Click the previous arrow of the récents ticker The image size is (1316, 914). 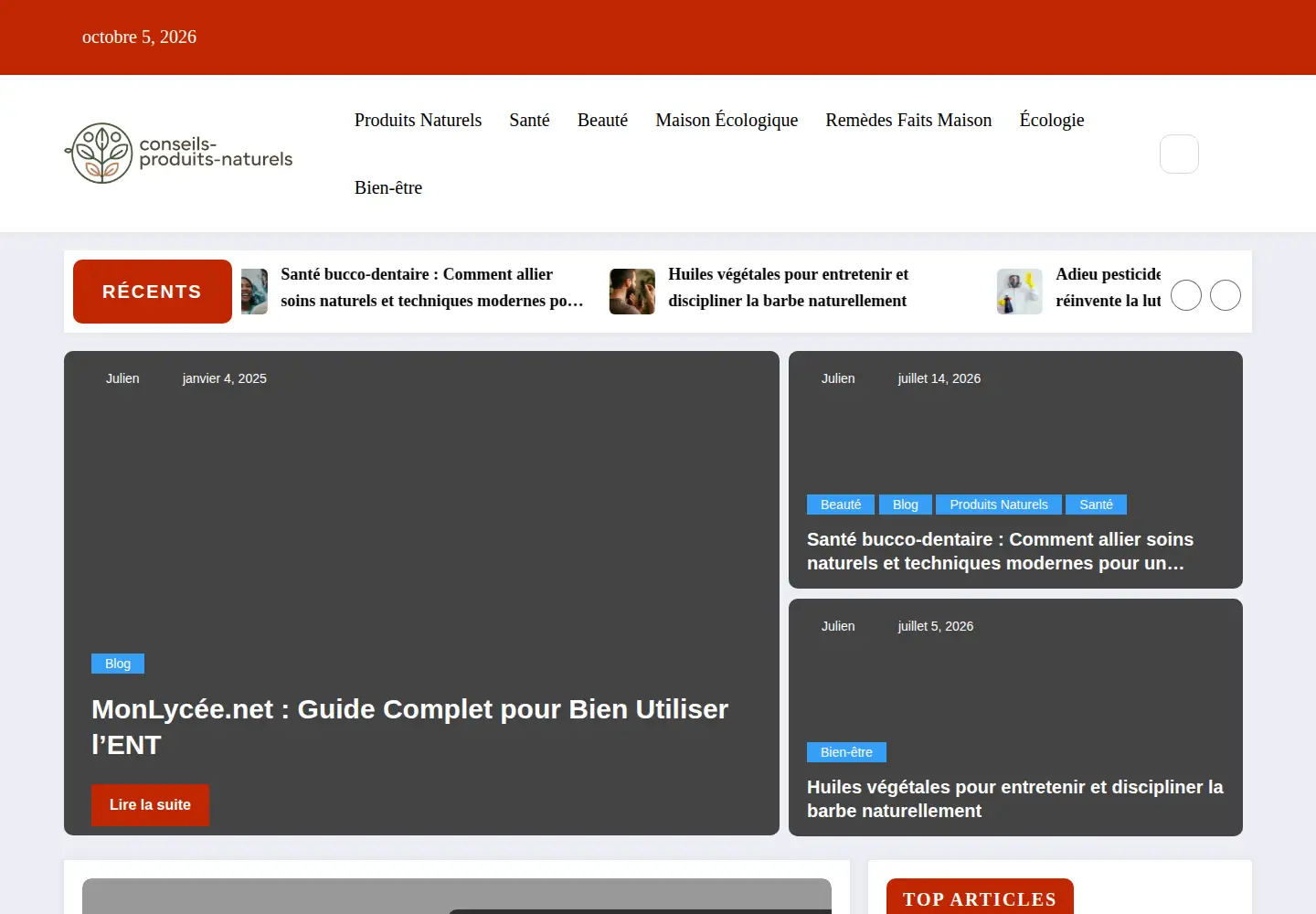tap(1186, 295)
